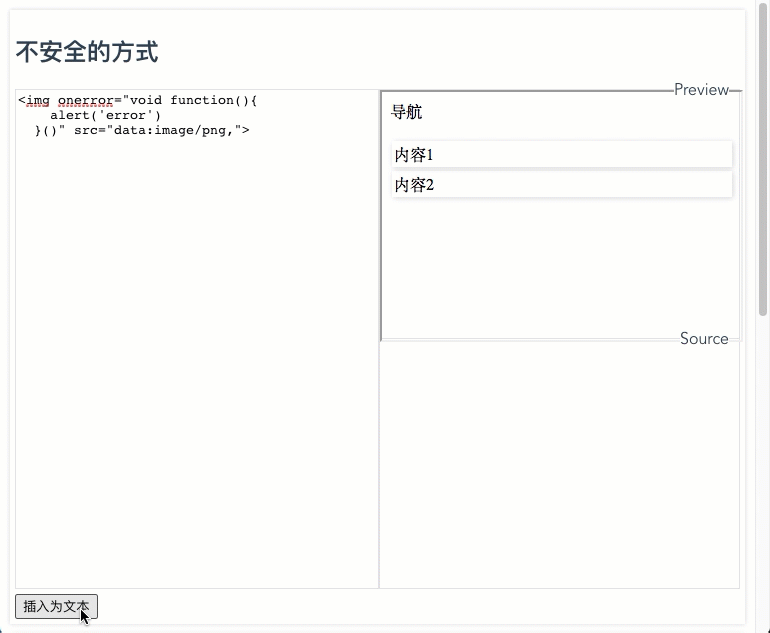The image size is (770, 633).
Task: Click the src="data:image/png," code text
Action: pyautogui.click(x=157, y=131)
